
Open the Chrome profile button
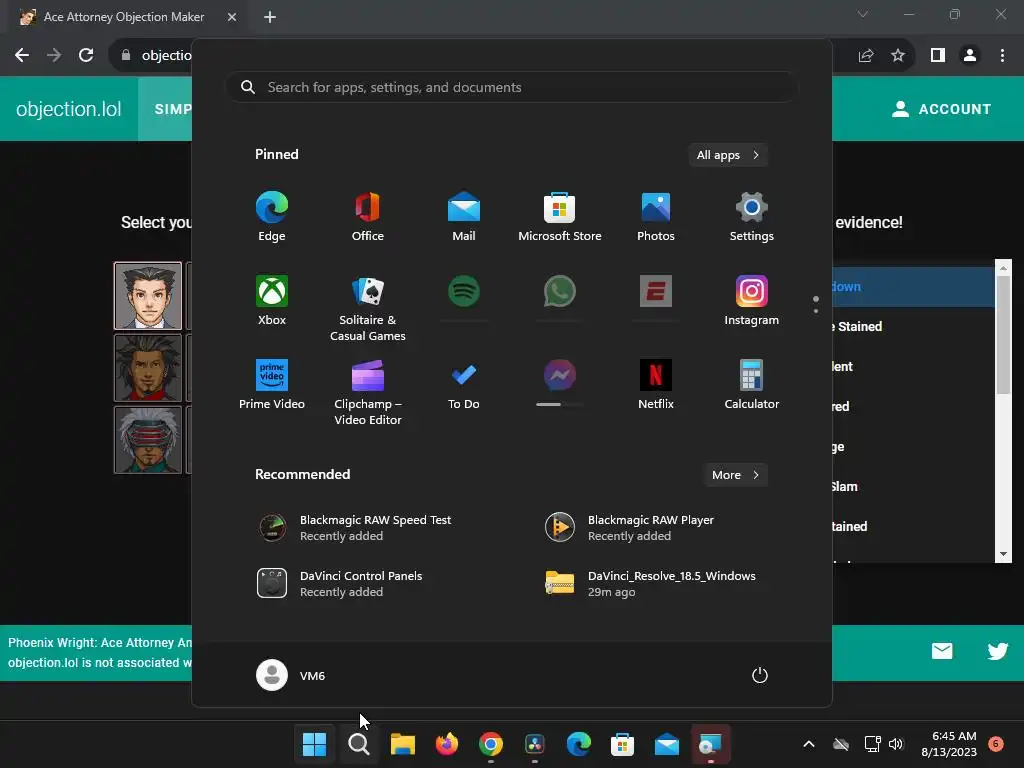click(x=970, y=56)
